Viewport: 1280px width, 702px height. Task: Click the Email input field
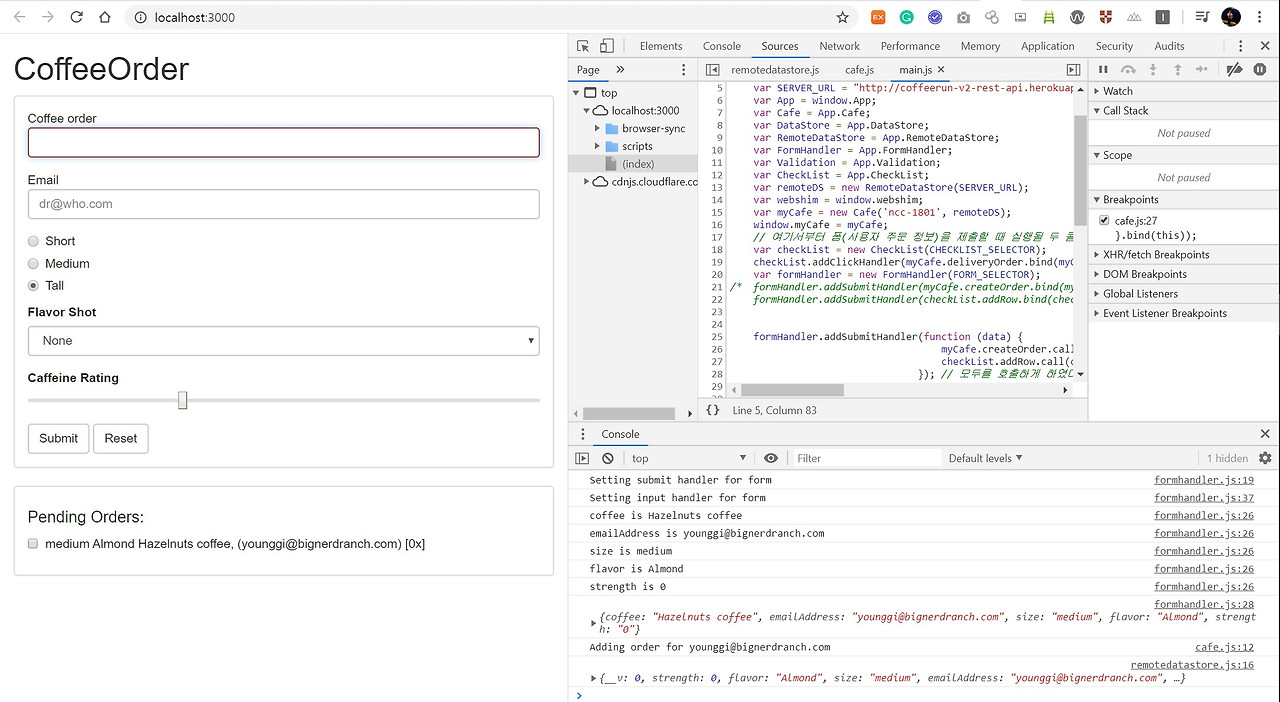tap(283, 204)
